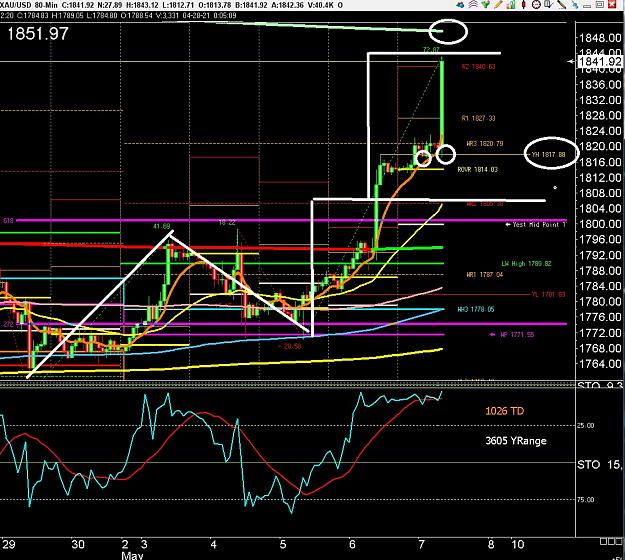The height and width of the screenshot is (560, 625).
Task: Click the orange 1026 TD text
Action: (504, 411)
